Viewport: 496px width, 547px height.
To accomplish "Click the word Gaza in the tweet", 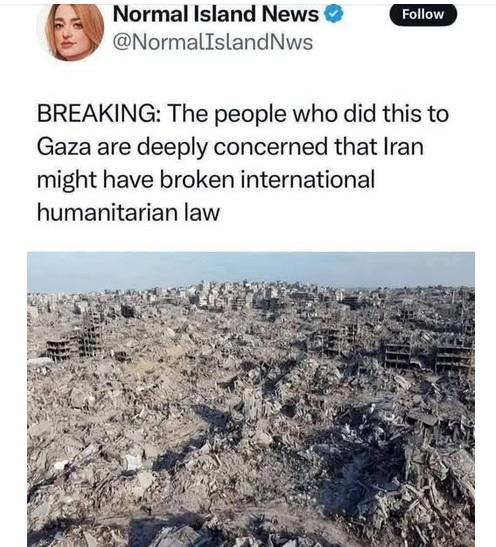I will 64,147.
